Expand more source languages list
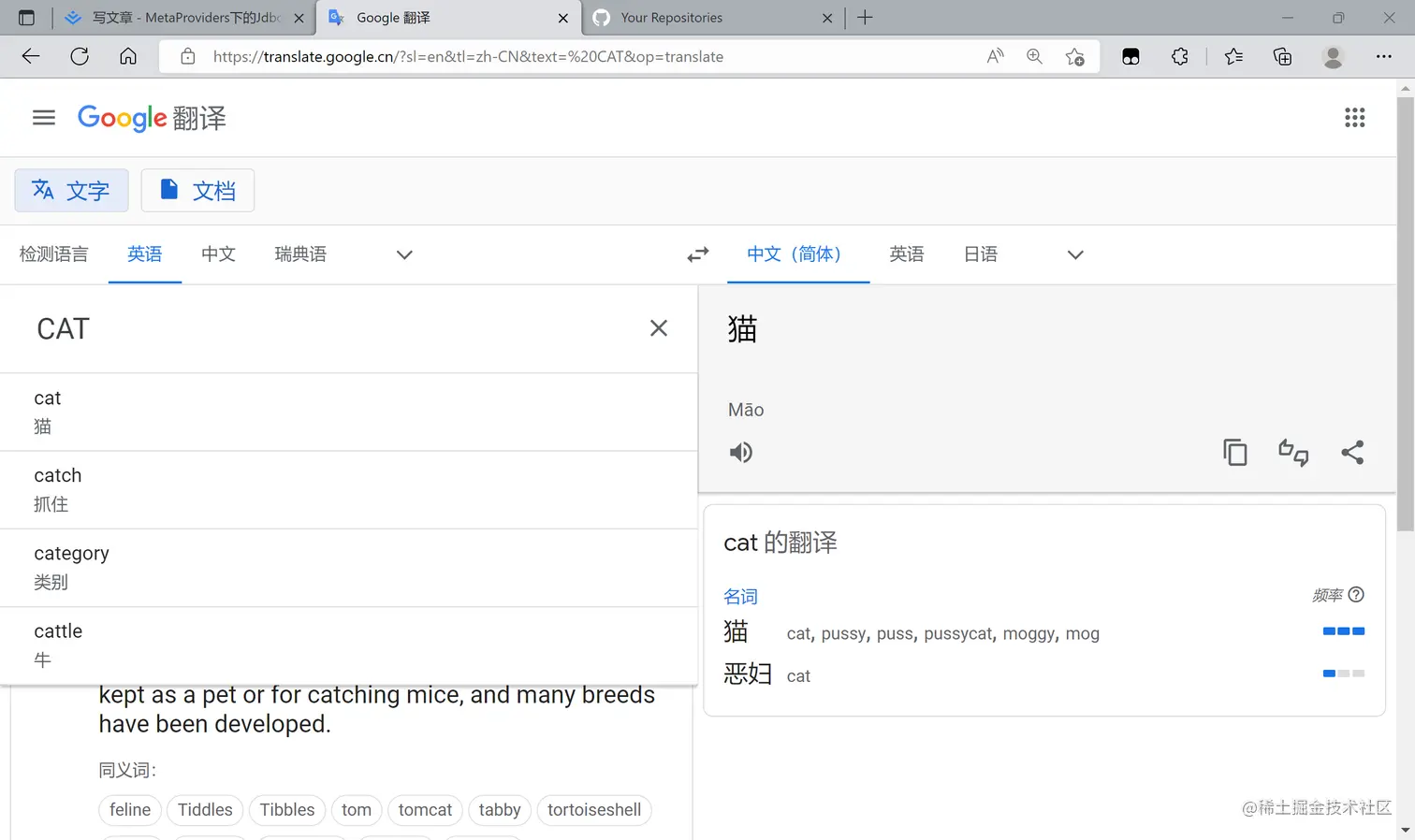Viewport: 1415px width, 840px height. tap(404, 254)
